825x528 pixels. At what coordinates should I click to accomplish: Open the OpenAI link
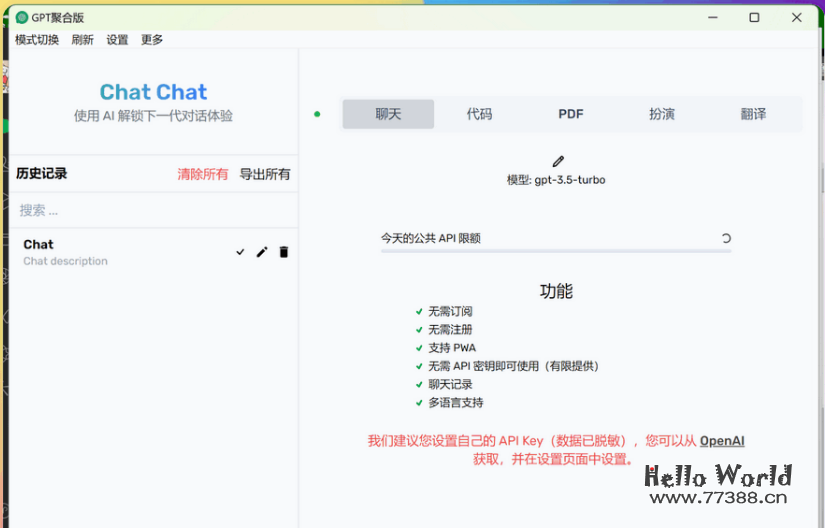[722, 441]
